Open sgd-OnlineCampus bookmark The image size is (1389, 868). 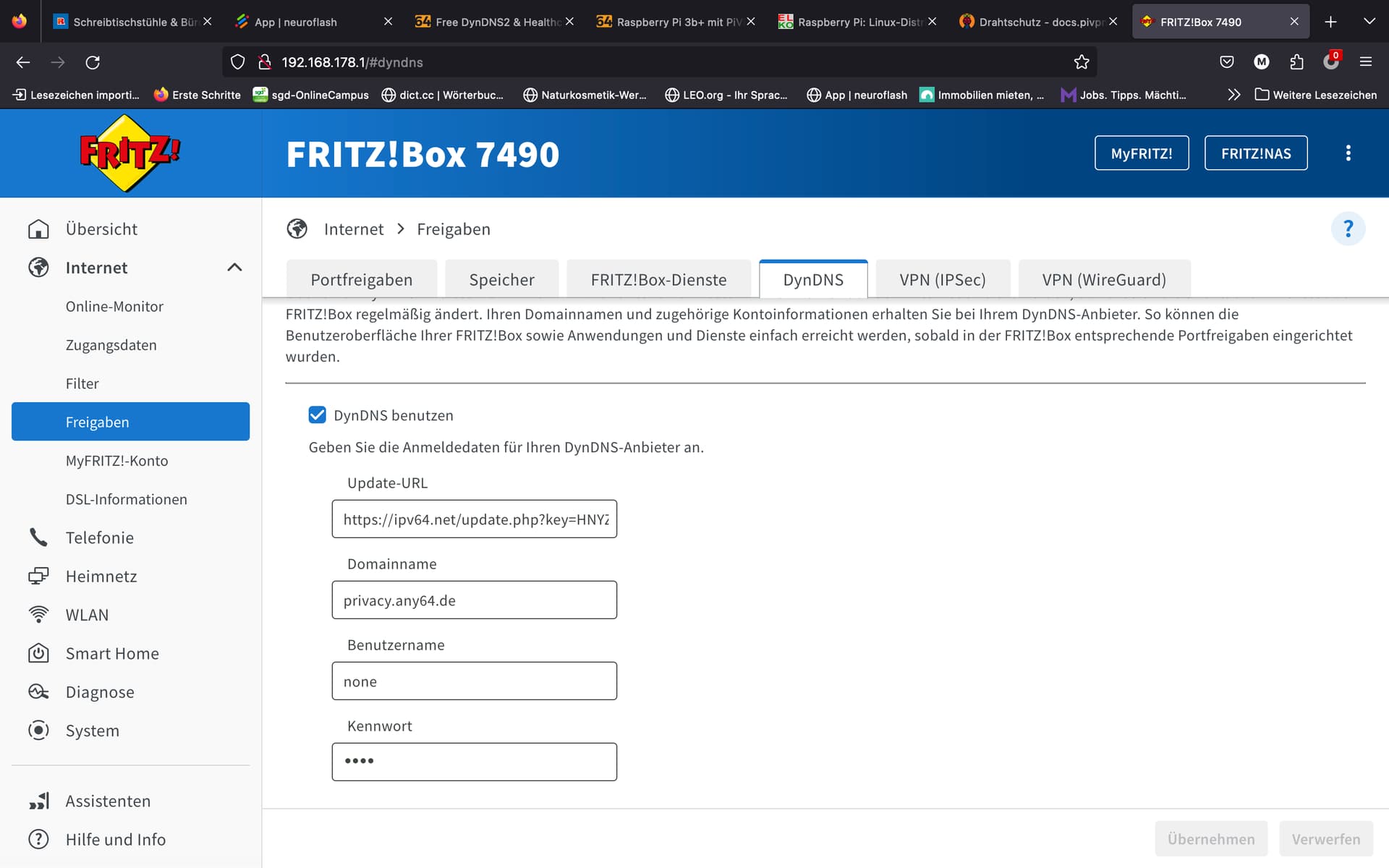pos(310,95)
